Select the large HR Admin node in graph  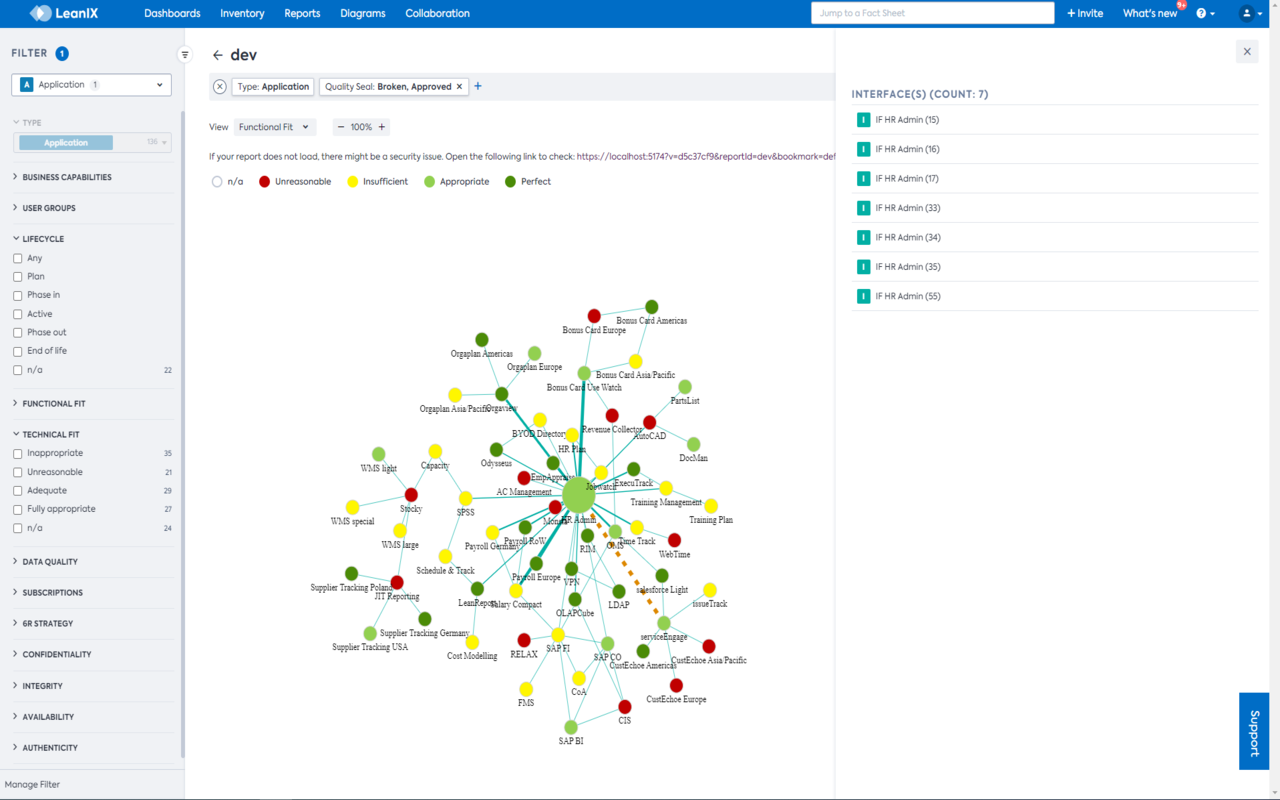click(579, 495)
